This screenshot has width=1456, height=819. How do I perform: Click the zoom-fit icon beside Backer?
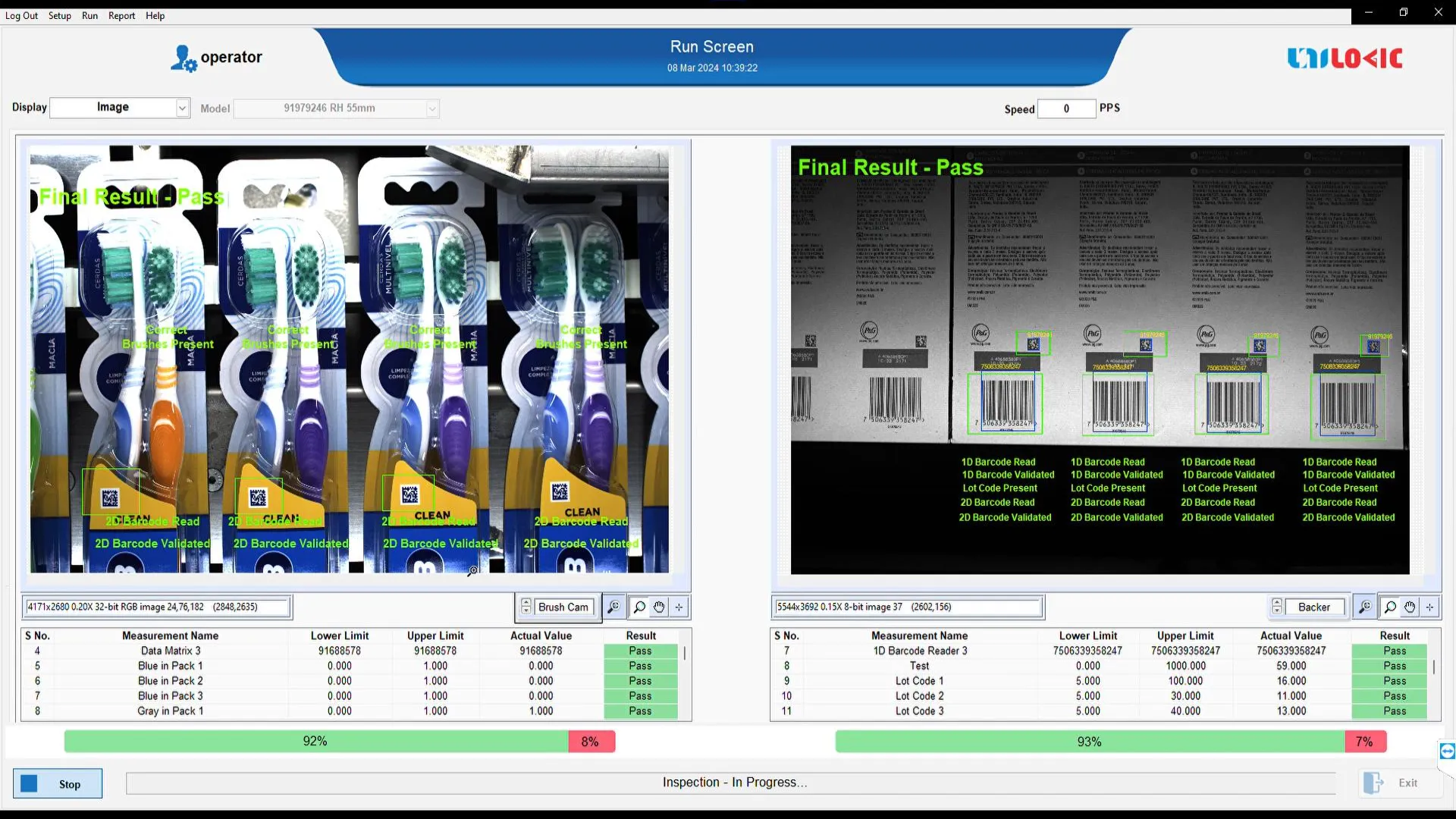[x=1364, y=607]
